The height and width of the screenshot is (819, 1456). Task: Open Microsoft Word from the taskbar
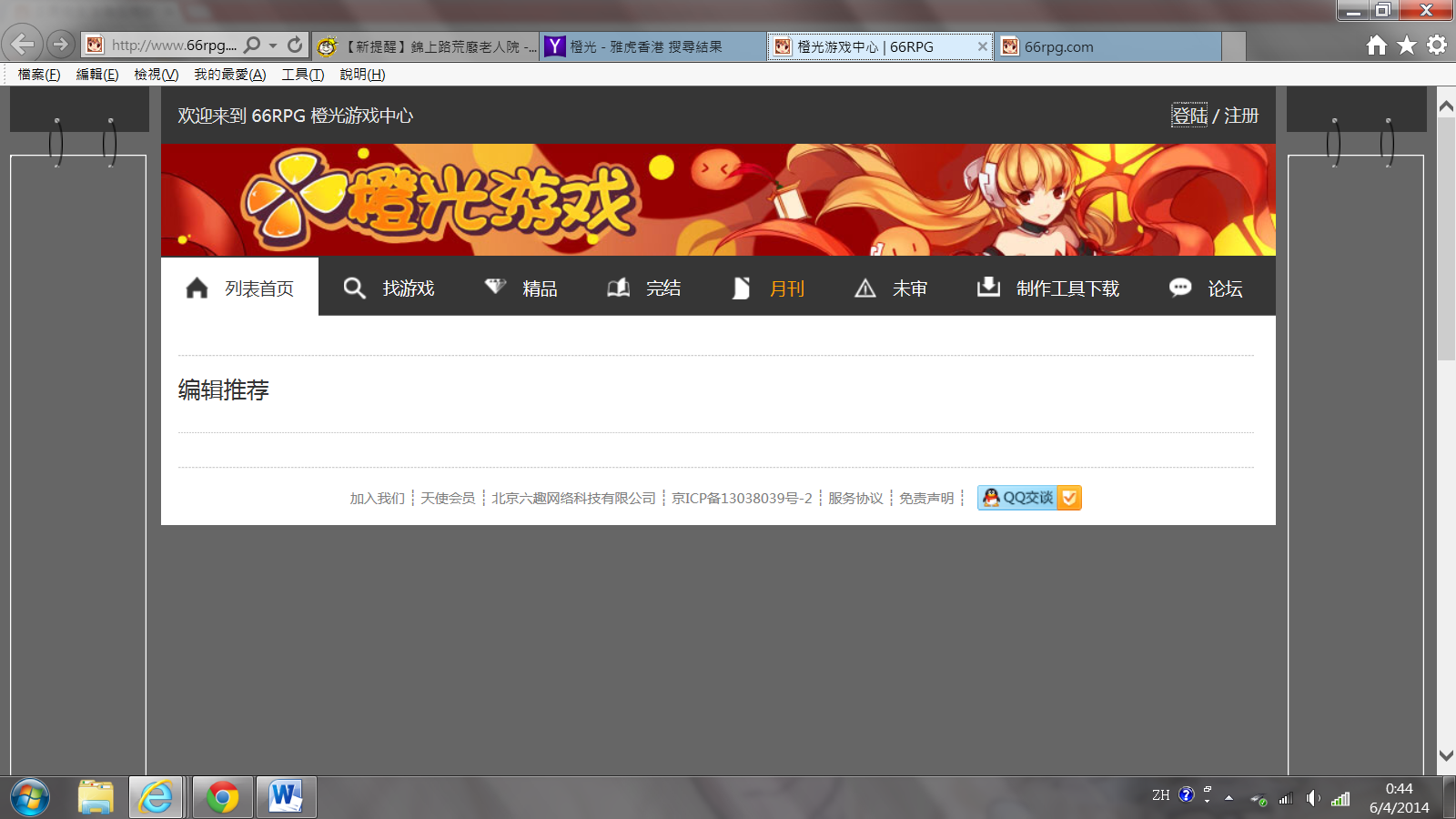coord(286,797)
